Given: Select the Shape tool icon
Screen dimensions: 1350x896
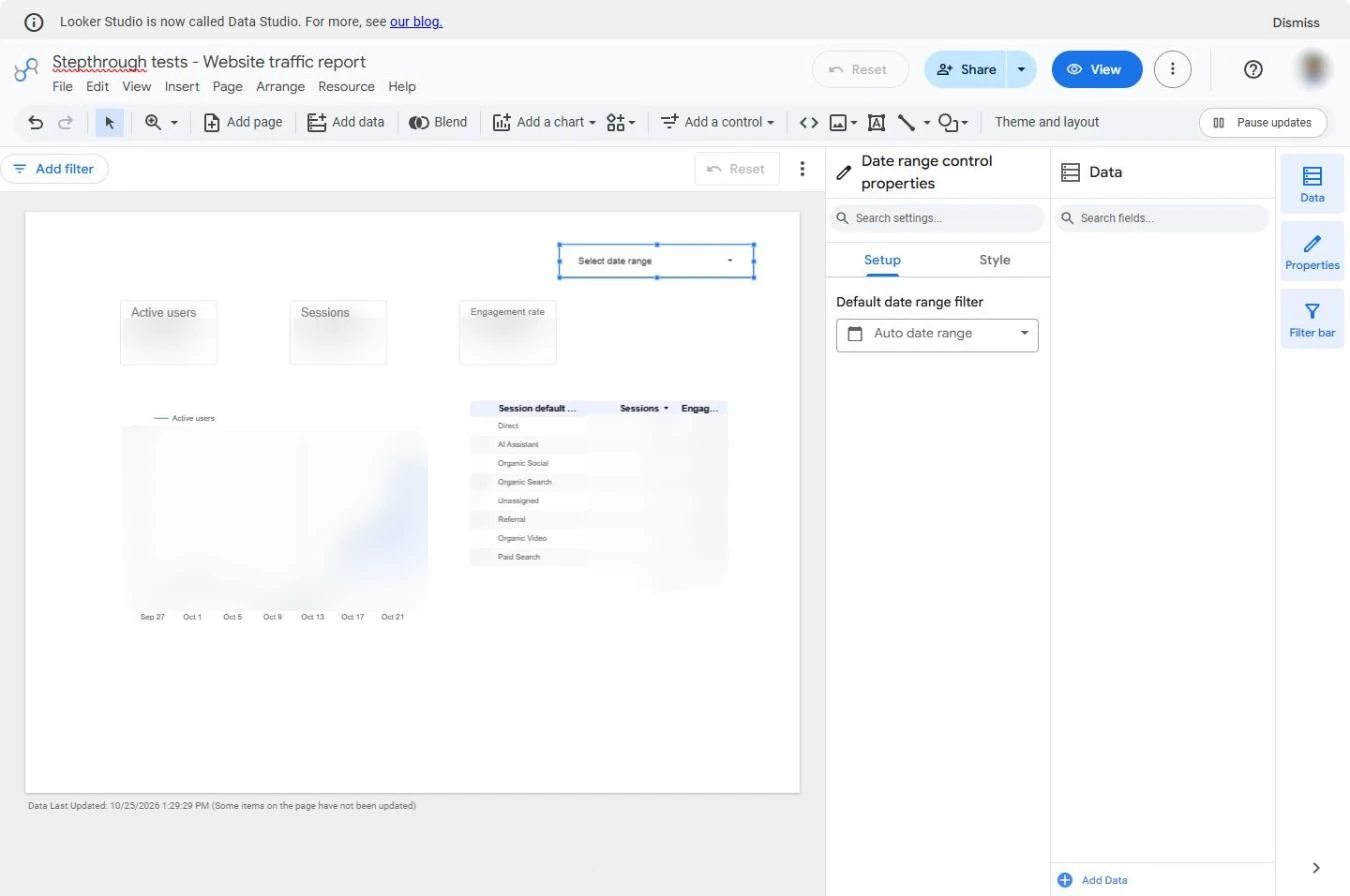Looking at the screenshot, I should click(948, 122).
